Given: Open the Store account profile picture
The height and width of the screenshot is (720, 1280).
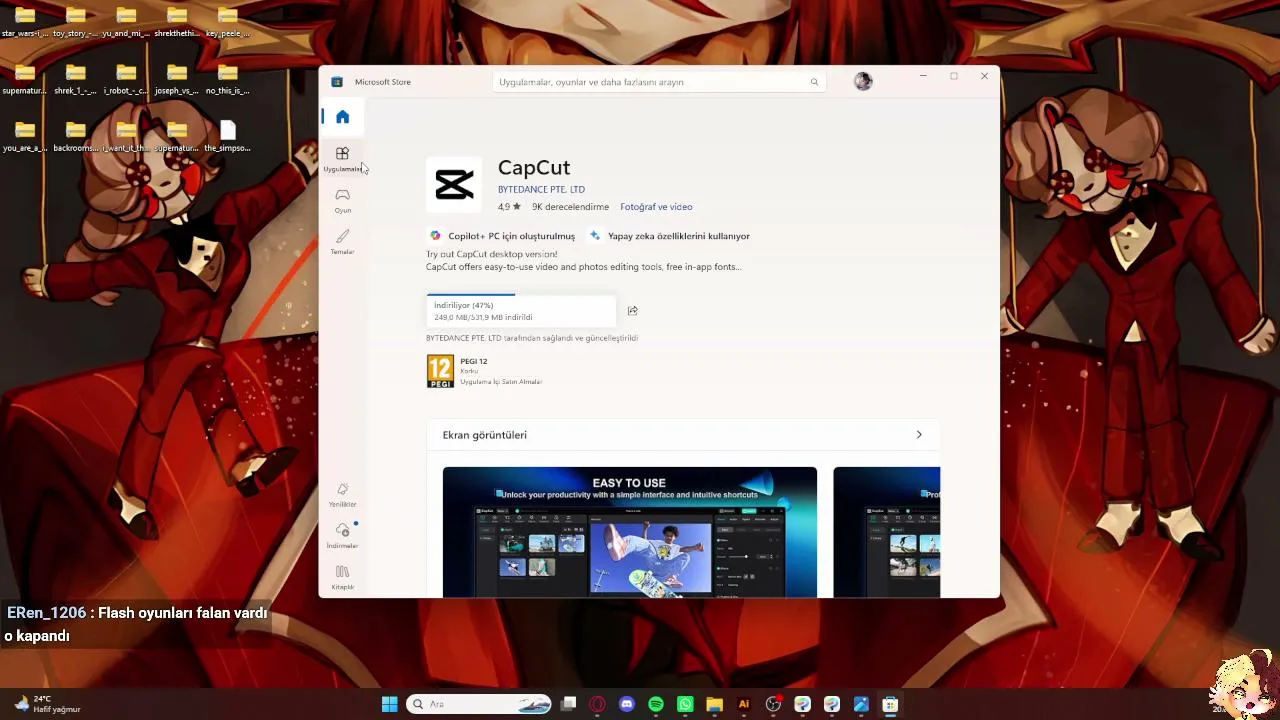Looking at the screenshot, I should point(863,82).
